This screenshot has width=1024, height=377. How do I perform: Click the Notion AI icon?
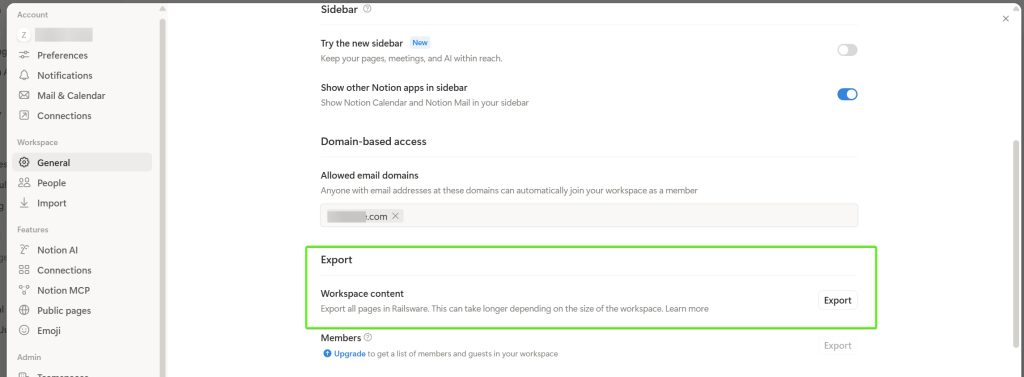coord(24,250)
